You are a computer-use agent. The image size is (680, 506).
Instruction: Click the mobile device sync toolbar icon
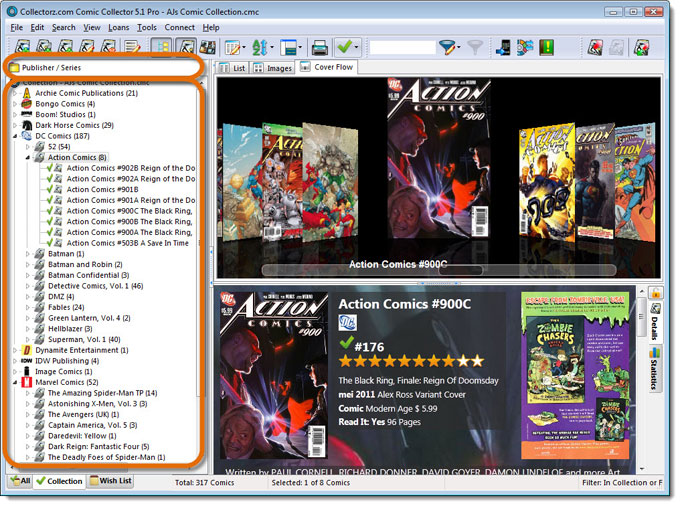[503, 47]
